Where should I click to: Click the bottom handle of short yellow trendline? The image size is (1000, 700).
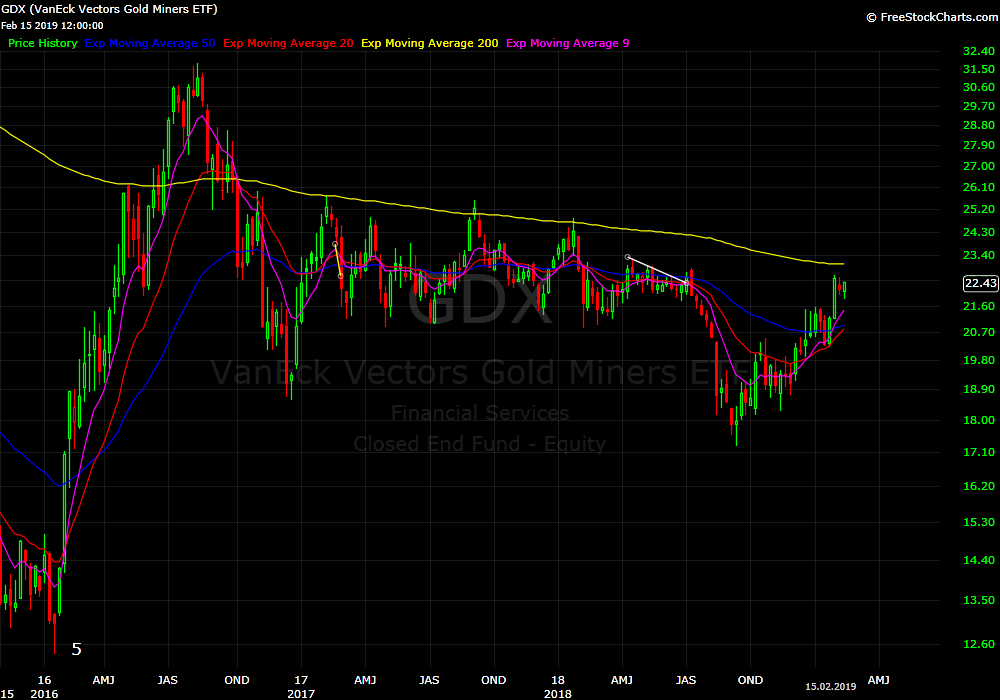tap(341, 276)
